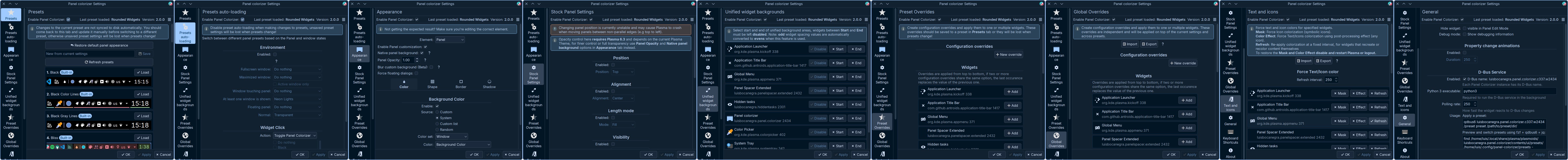Toggle Enable Panel Colorizer in the Presets window
Image resolution: width=1568 pixels, height=160 pixels.
68,20
